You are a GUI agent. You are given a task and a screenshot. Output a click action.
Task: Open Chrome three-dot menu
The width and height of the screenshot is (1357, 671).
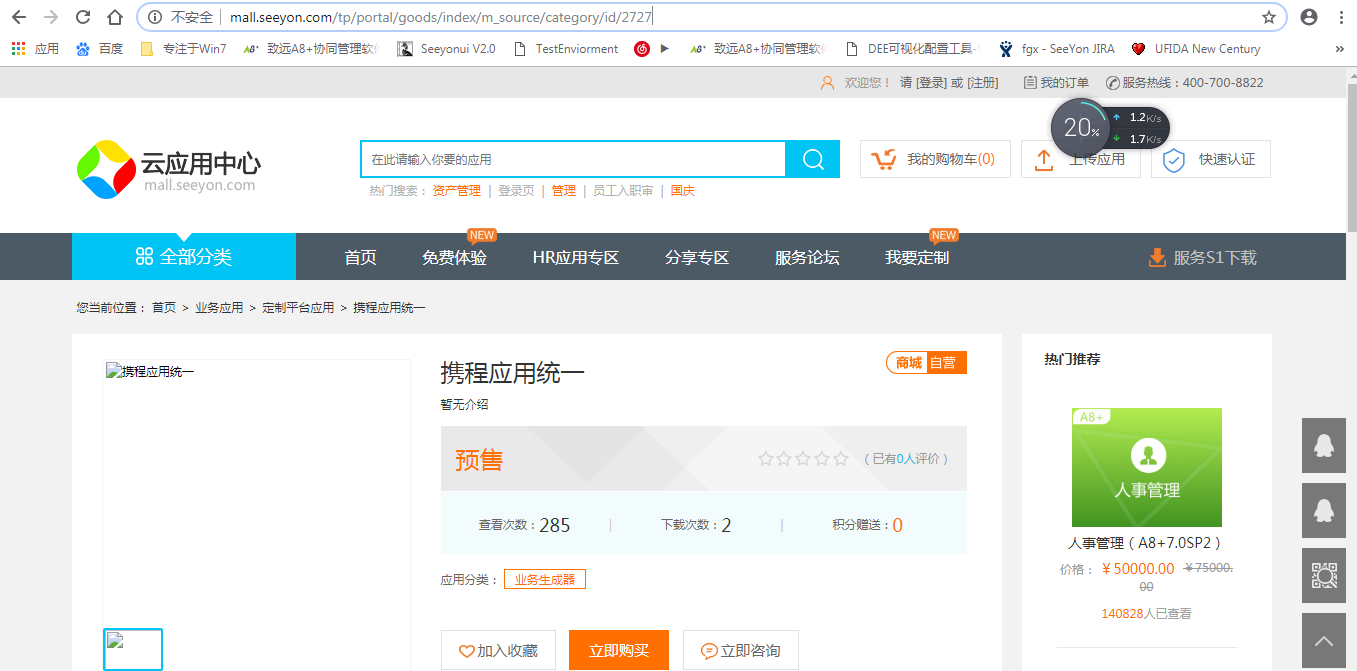point(1340,17)
